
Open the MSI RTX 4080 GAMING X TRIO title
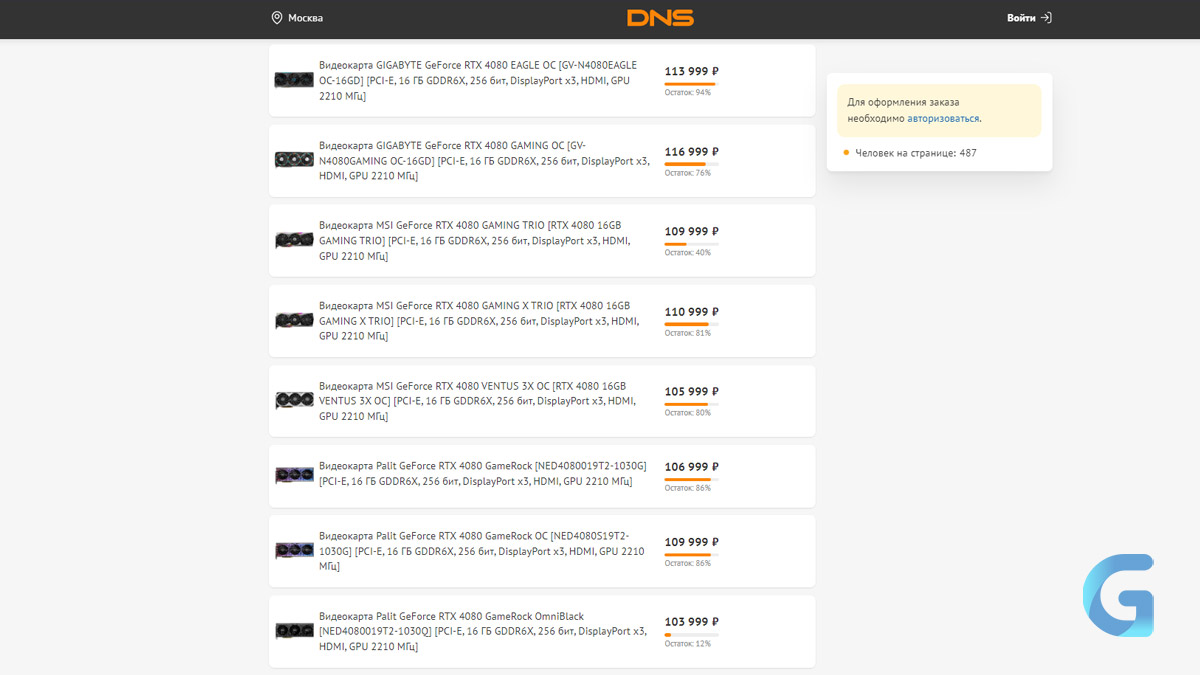click(x=479, y=320)
